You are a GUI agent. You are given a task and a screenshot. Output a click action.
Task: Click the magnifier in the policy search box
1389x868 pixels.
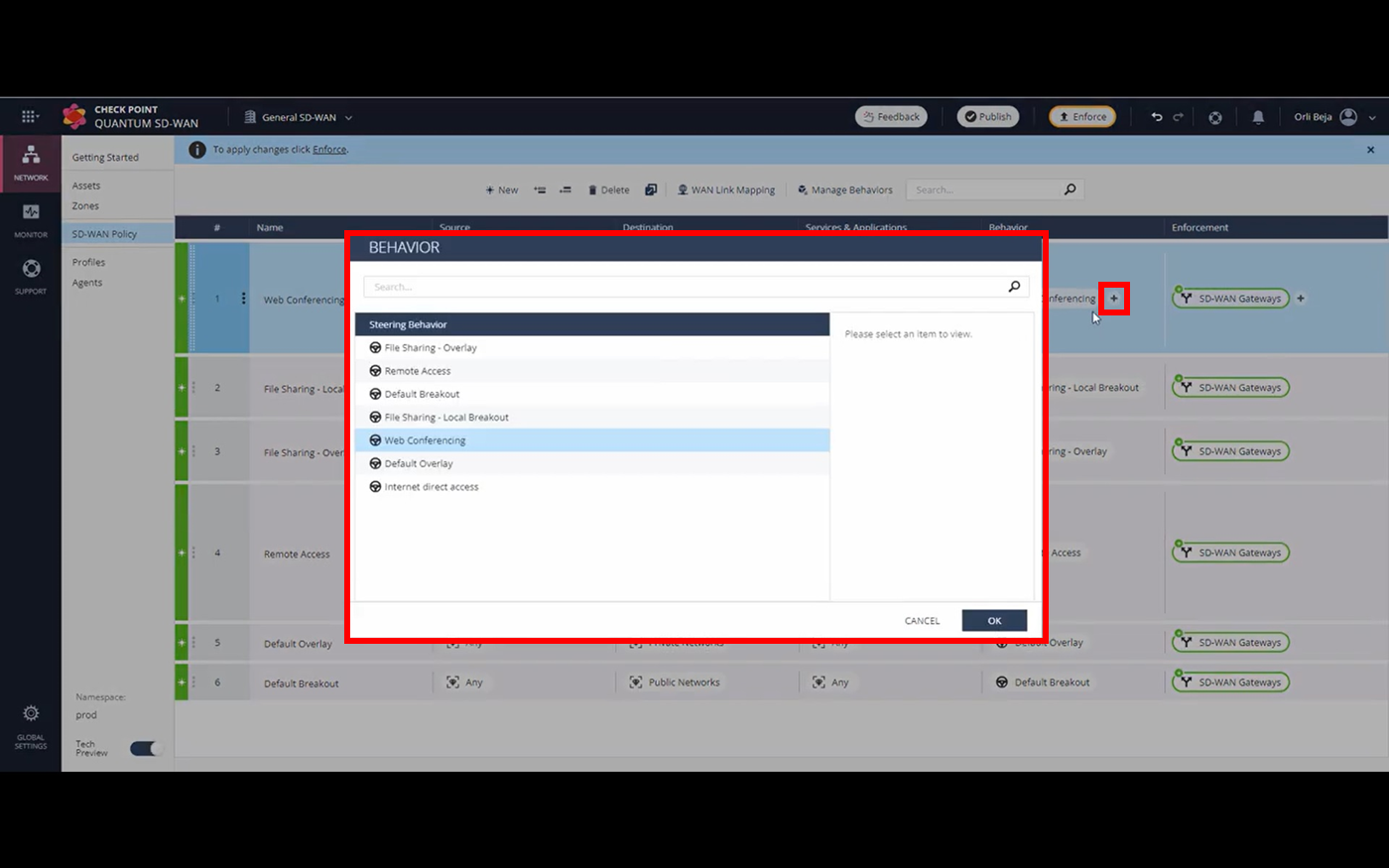coord(1071,189)
